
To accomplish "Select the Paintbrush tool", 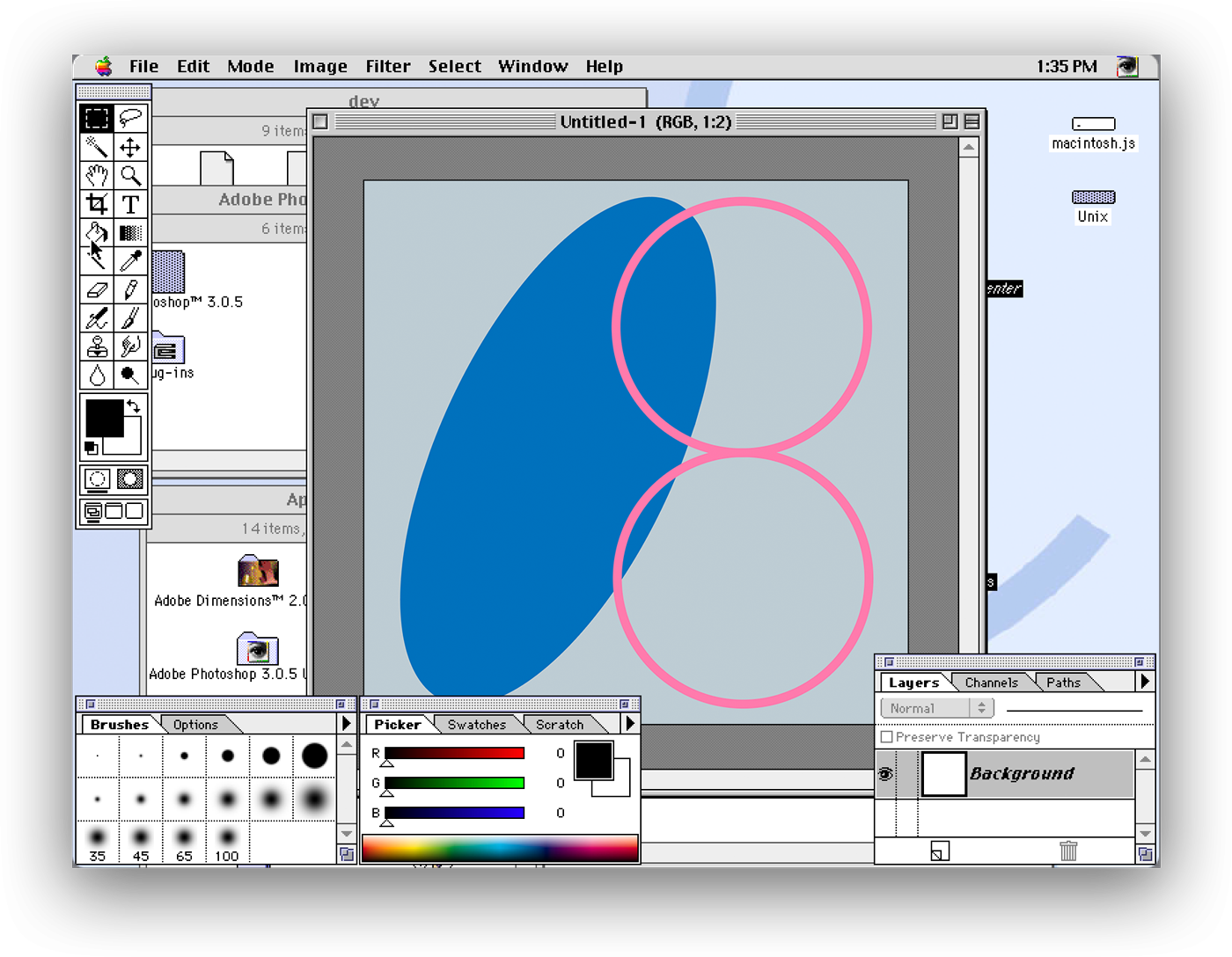I will (x=131, y=318).
